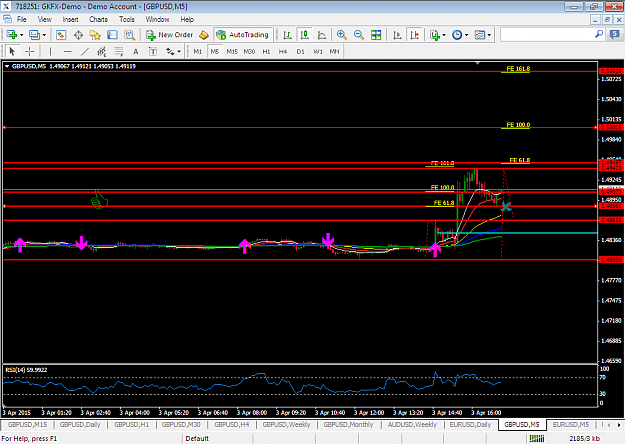Pick the Horizontal Line drawing tool
The width and height of the screenshot is (625, 444).
(67, 51)
